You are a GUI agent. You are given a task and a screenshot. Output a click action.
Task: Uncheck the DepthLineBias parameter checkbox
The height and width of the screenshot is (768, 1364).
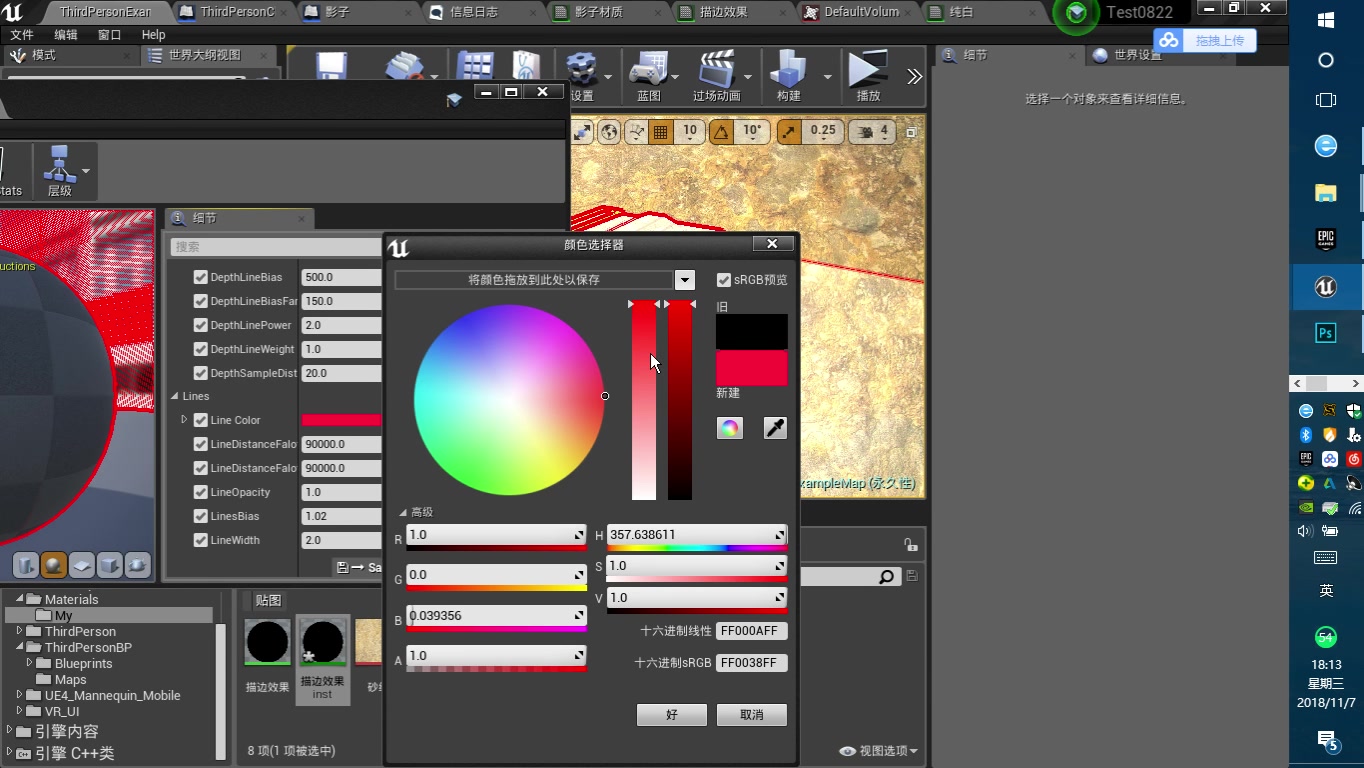[200, 277]
